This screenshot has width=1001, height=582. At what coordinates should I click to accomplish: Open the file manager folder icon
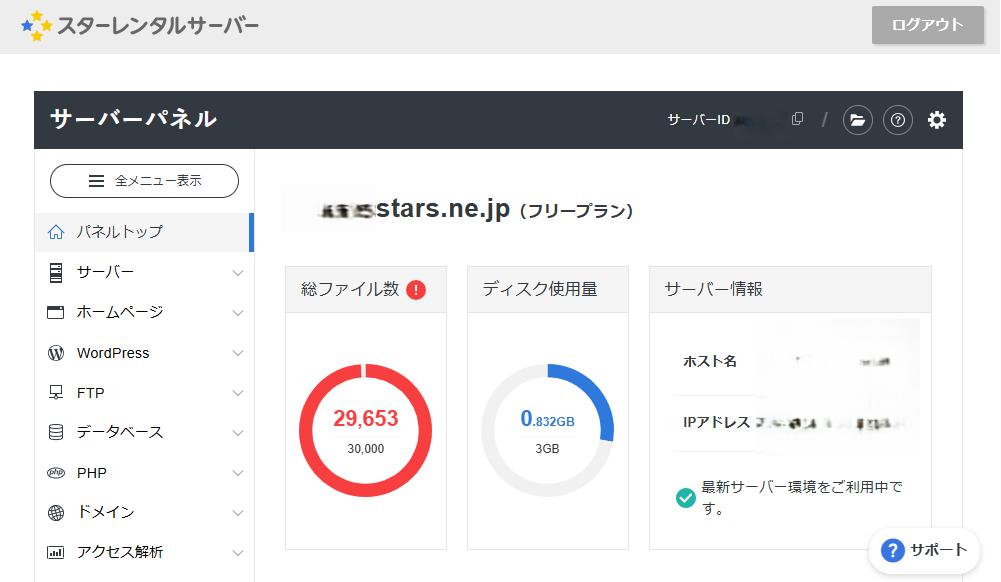pyautogui.click(x=857, y=120)
